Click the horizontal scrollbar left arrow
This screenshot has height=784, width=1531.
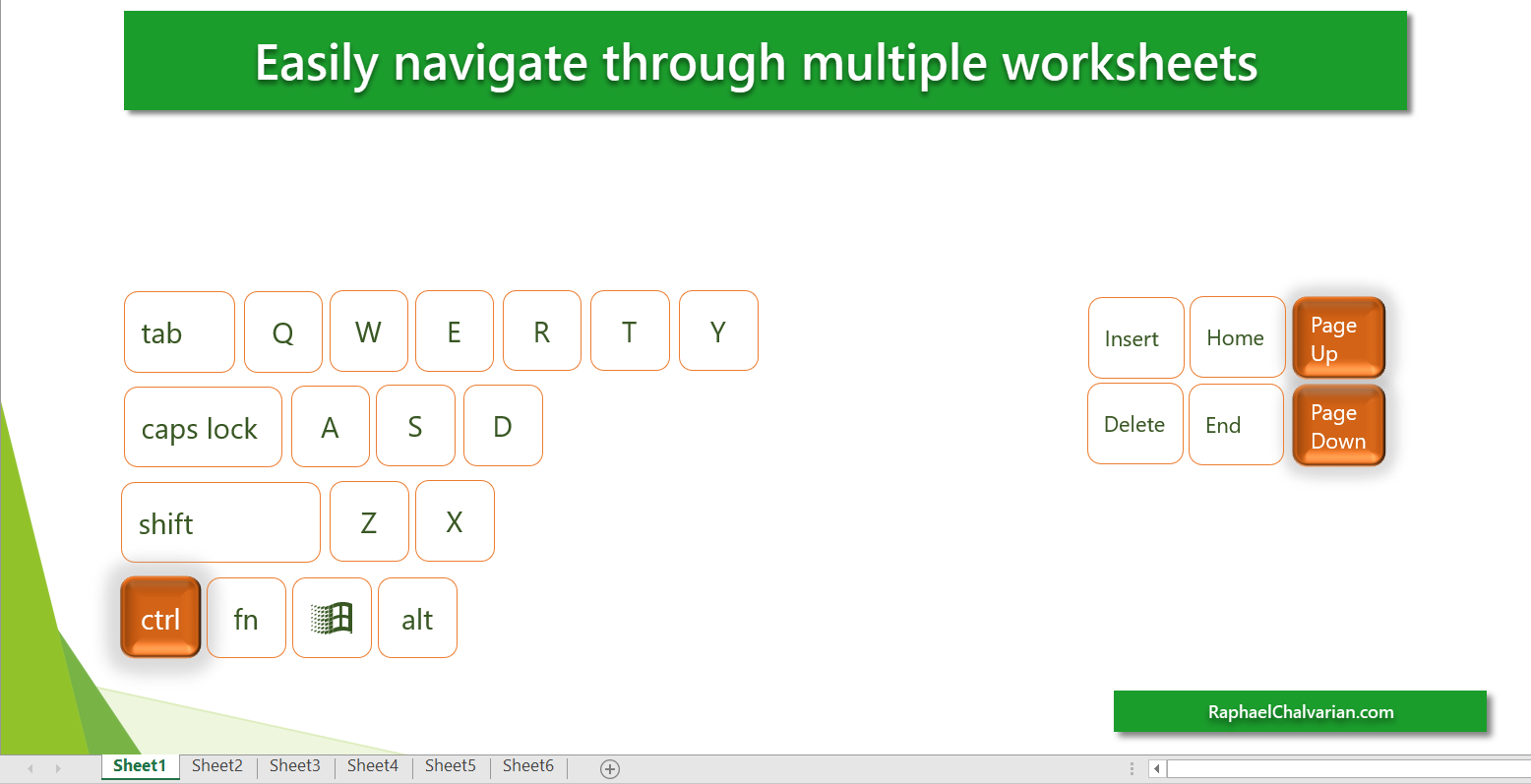pyautogui.click(x=1157, y=768)
